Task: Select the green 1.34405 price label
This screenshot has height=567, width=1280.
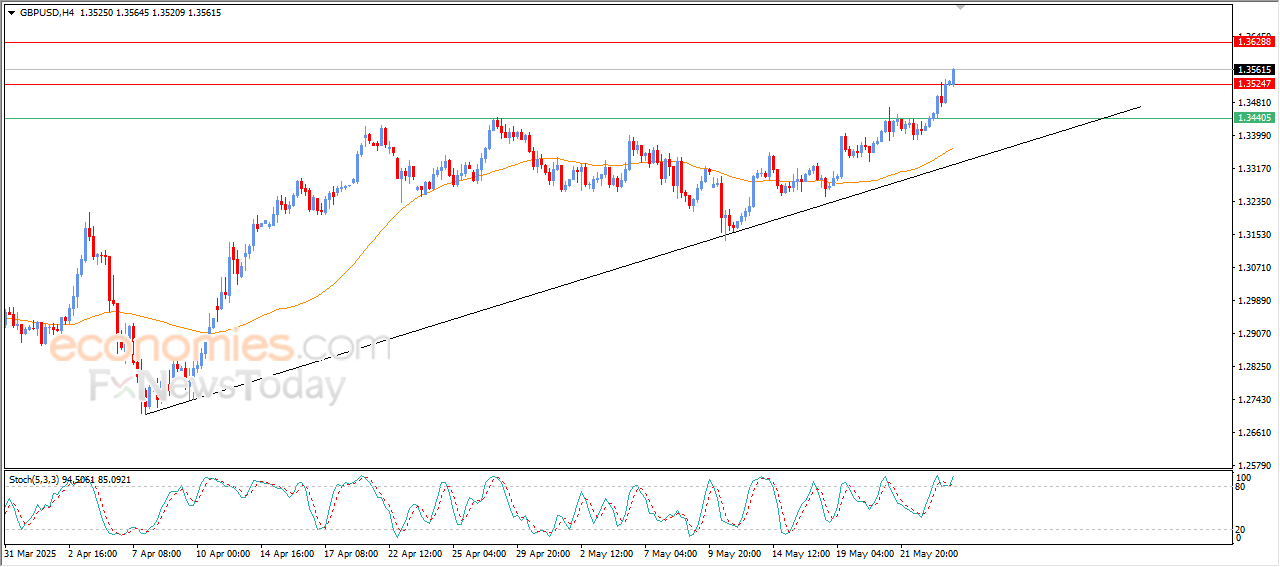Action: coord(1254,118)
